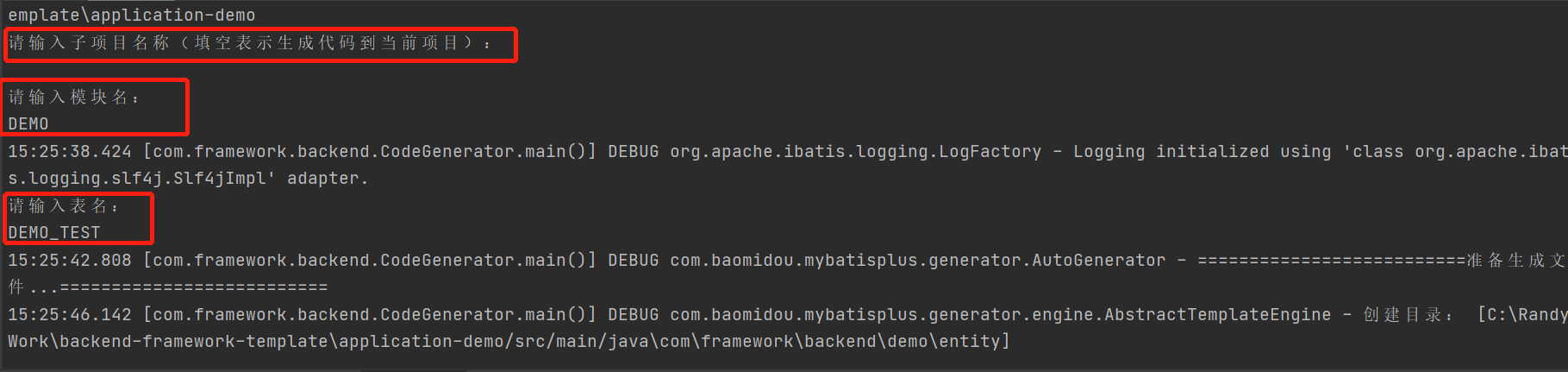Viewport: 1568px width, 372px height.
Task: Click 'Logging initialized using' message text
Action: pyautogui.click(x=1202, y=152)
